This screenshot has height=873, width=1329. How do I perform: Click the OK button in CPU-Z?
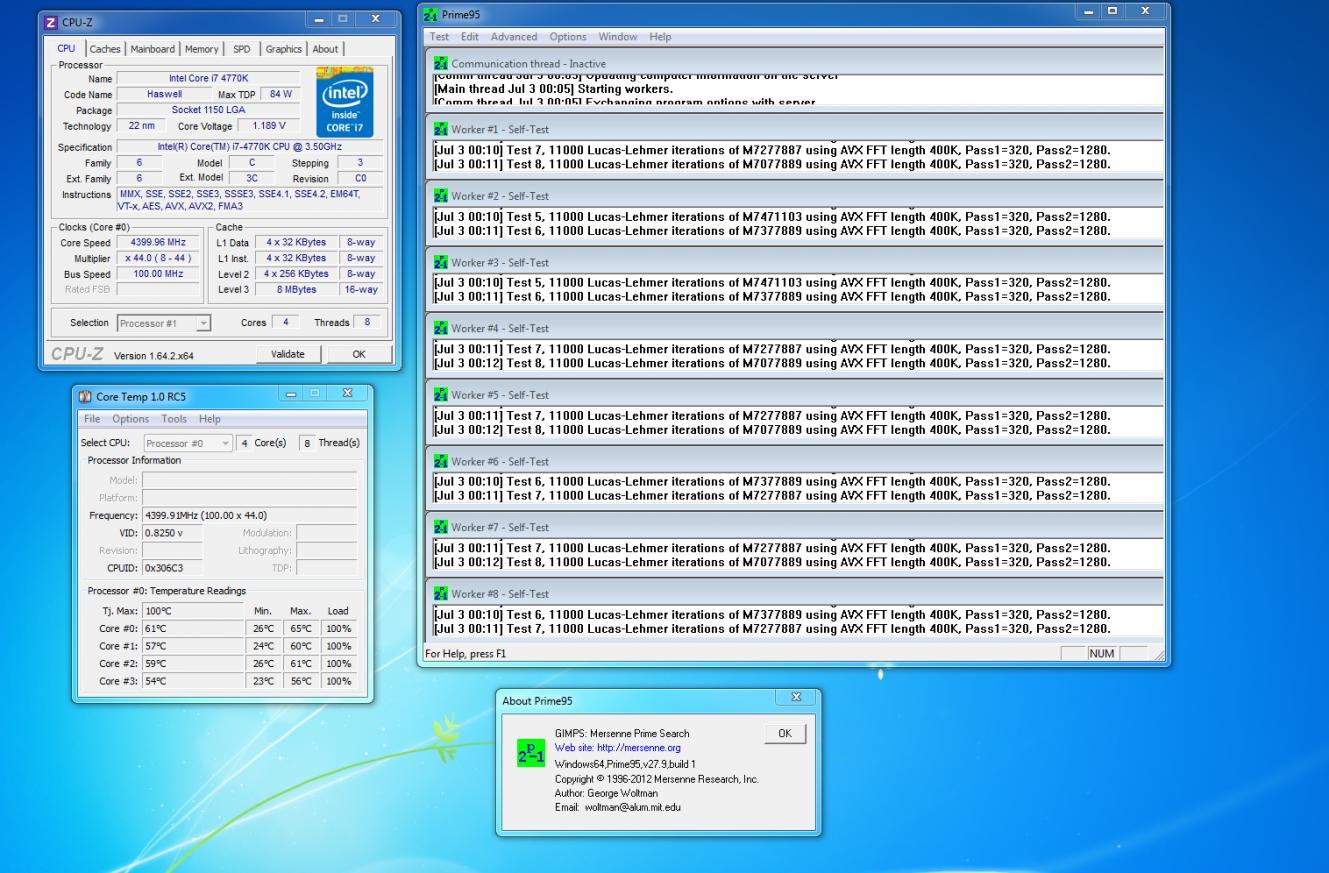click(359, 354)
